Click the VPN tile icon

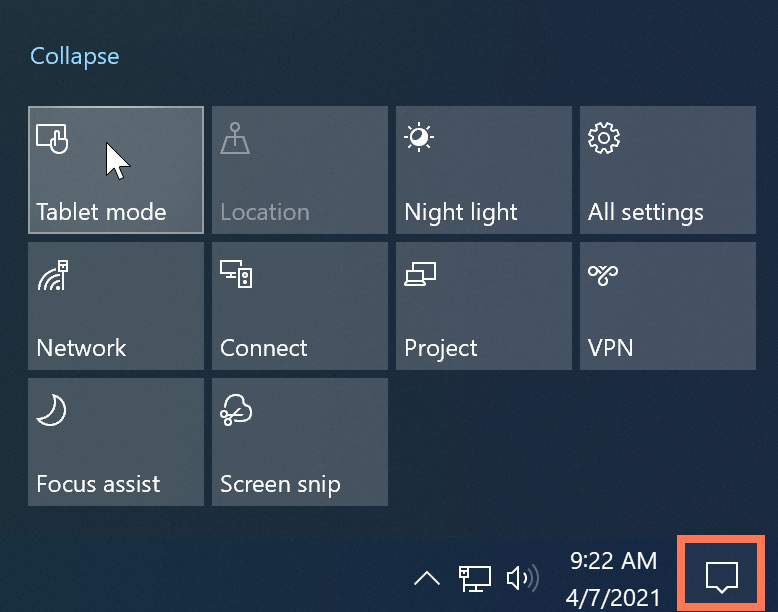tap(603, 274)
